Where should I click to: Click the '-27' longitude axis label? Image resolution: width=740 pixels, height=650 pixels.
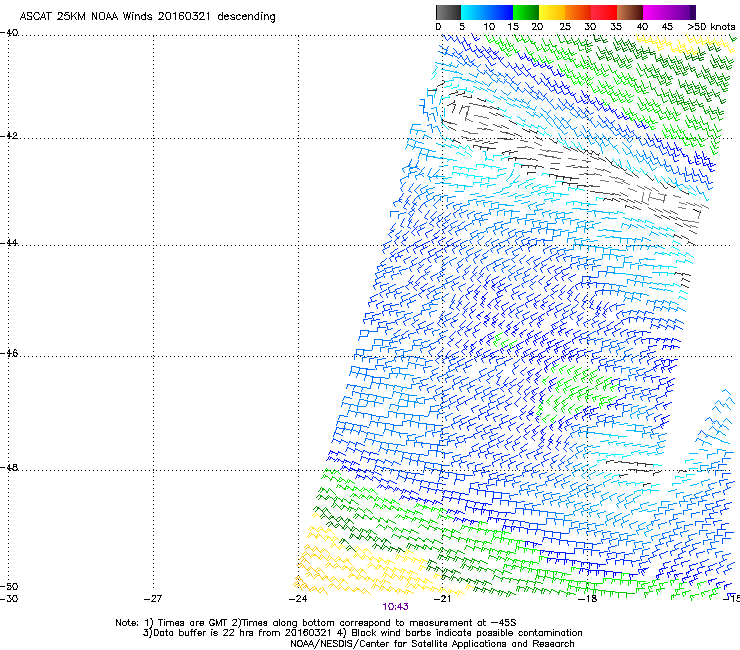(x=153, y=599)
